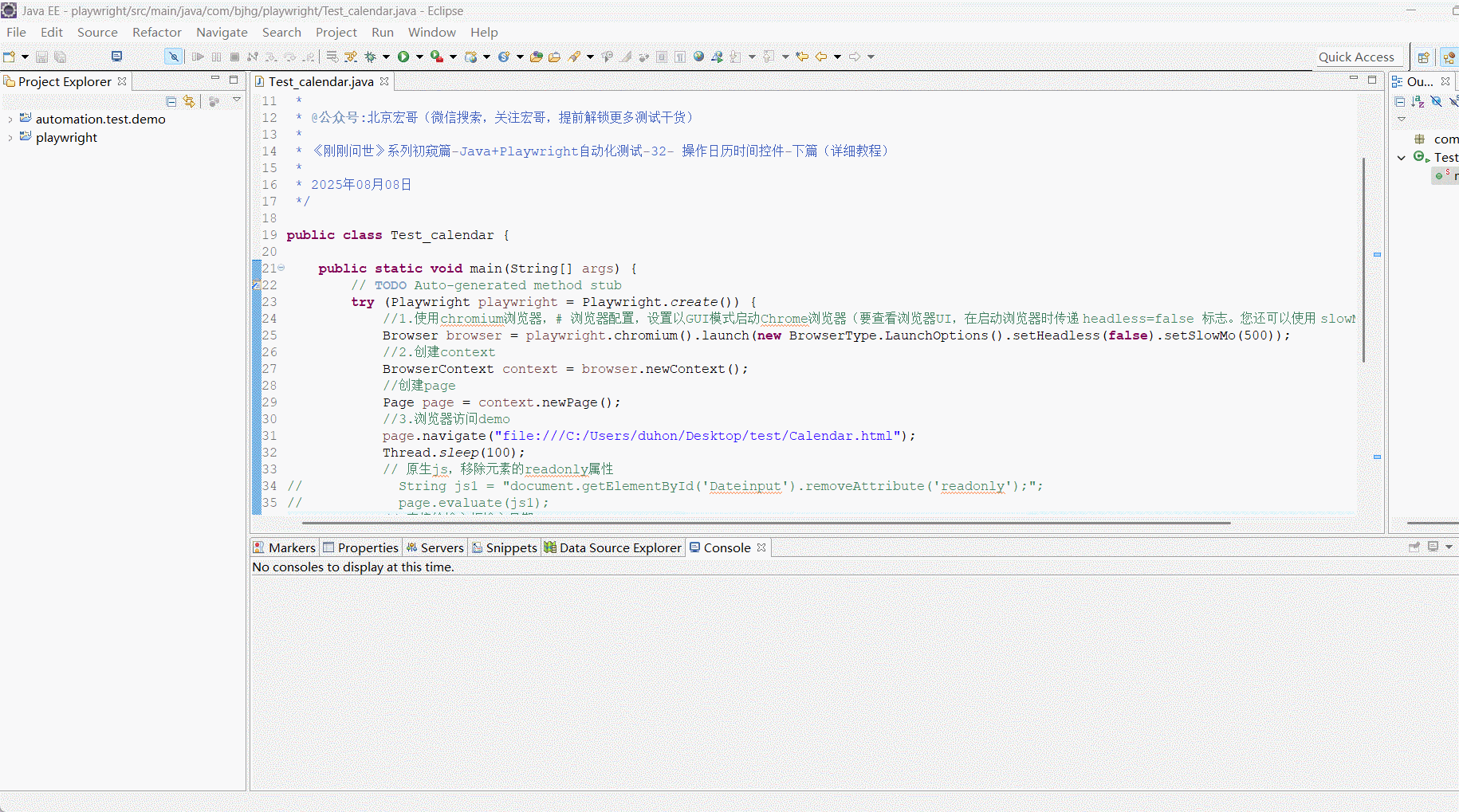The width and height of the screenshot is (1459, 812).
Task: Open the Refactor menu
Action: click(x=157, y=32)
